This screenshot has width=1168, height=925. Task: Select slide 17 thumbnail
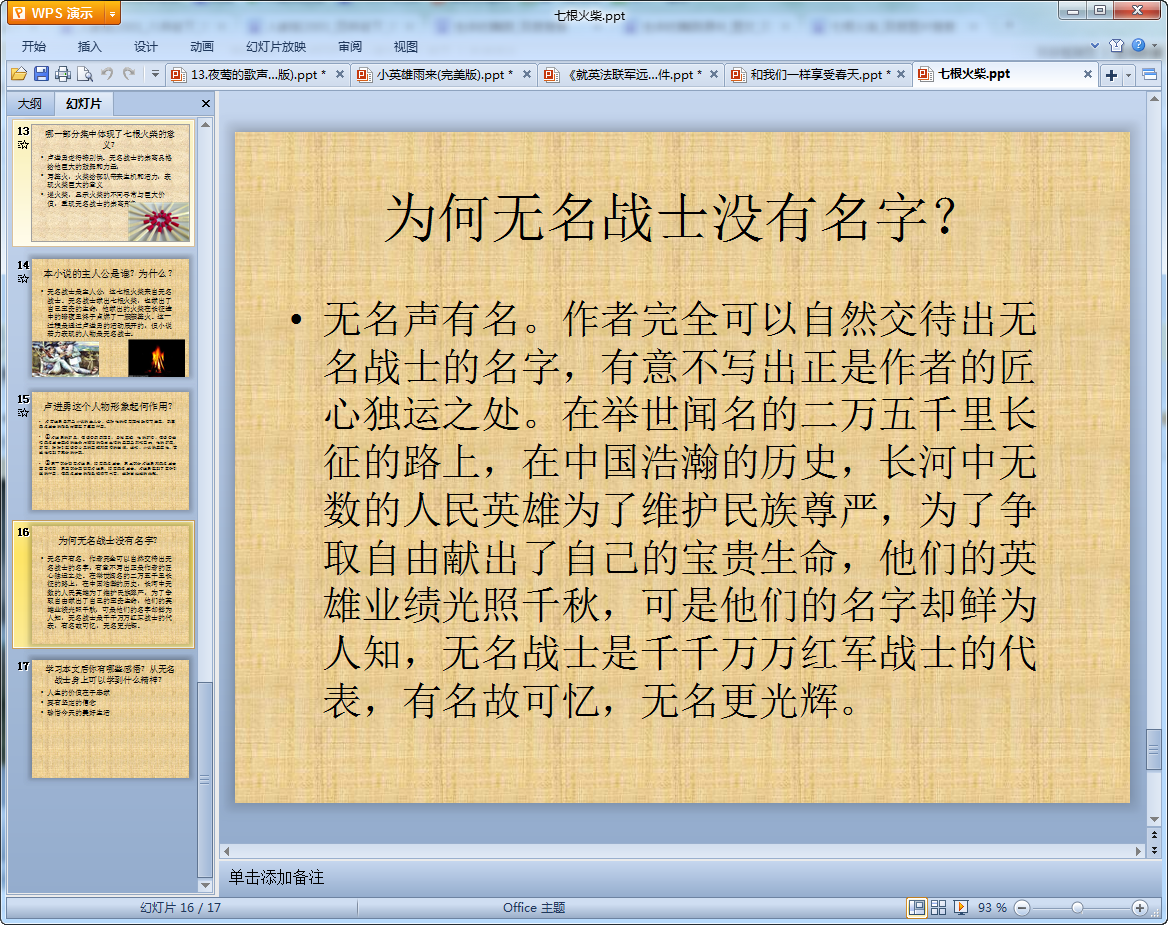click(110, 719)
